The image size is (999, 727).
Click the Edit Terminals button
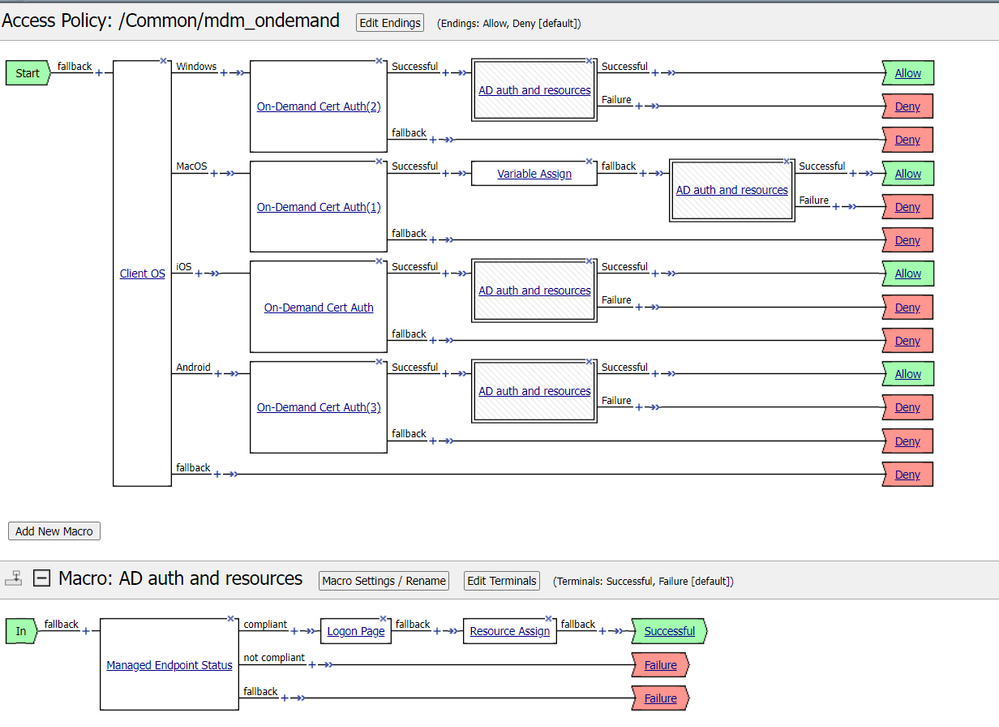pyautogui.click(x=501, y=580)
